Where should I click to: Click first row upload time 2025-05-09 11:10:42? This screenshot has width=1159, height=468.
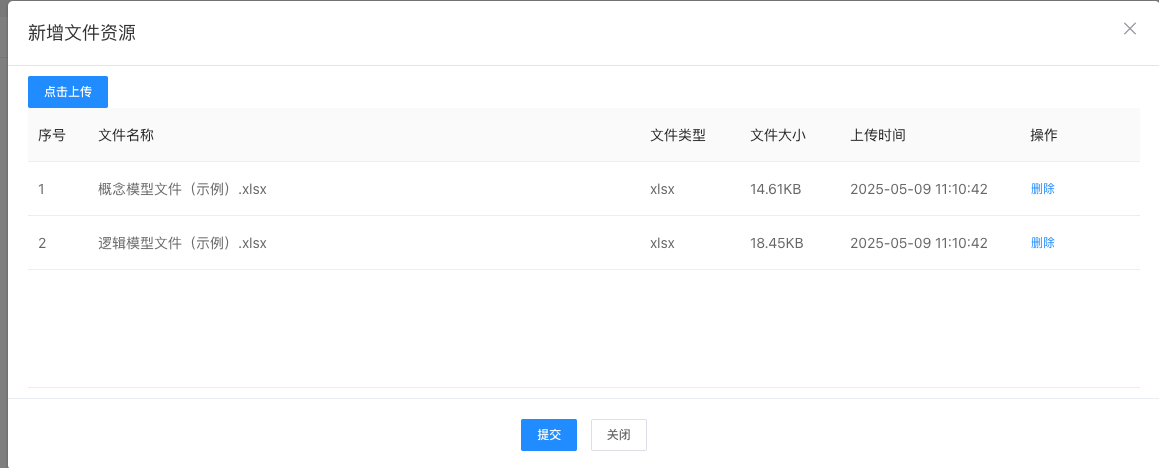919,188
